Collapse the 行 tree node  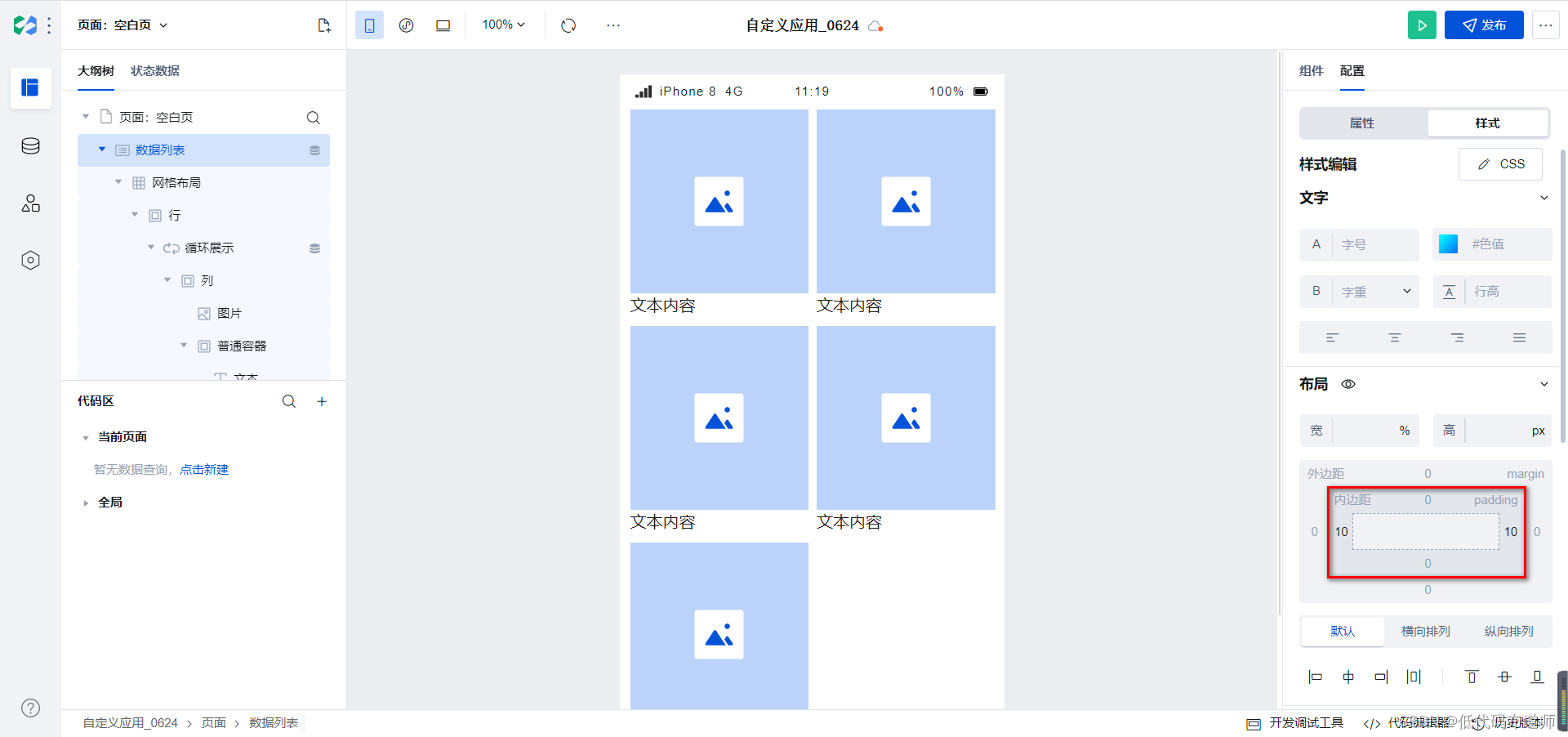135,215
